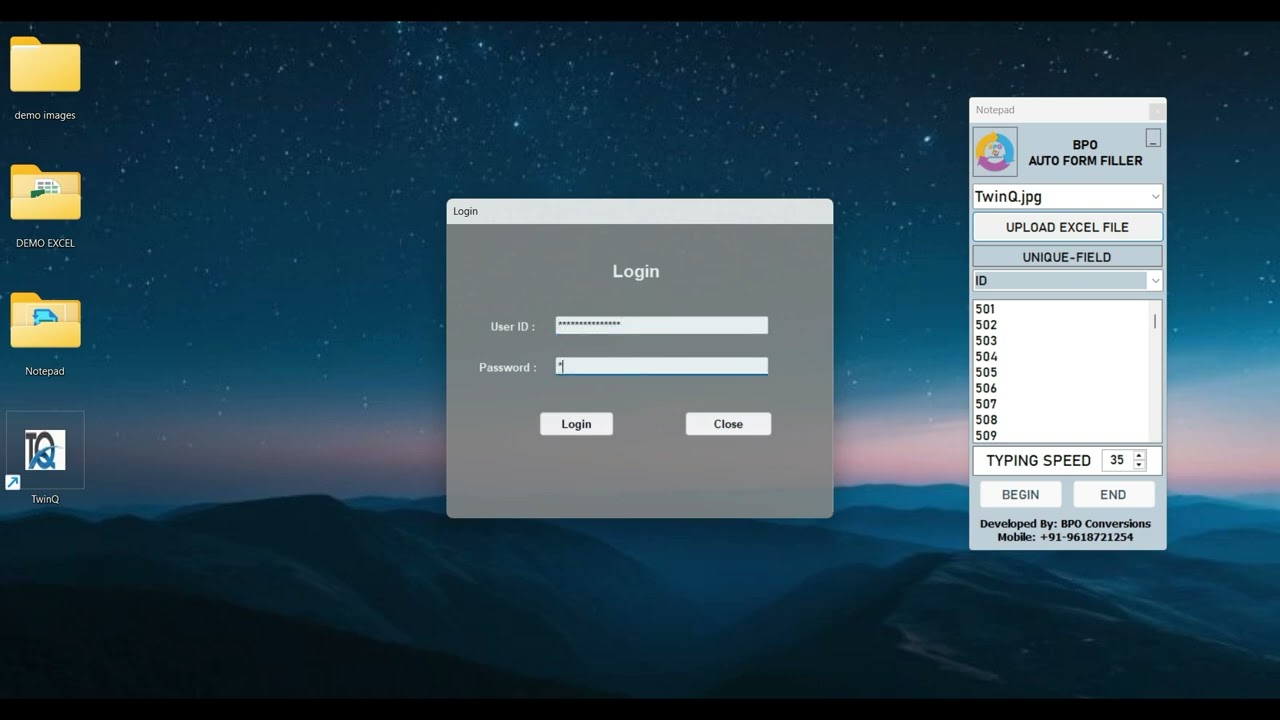This screenshot has height=720, width=1280.
Task: Select ID 506 in the list
Action: 986,389
